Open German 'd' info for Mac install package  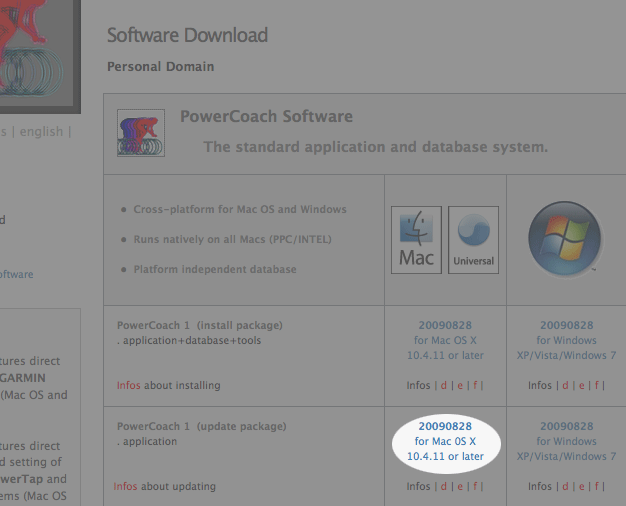pyautogui.click(x=444, y=385)
